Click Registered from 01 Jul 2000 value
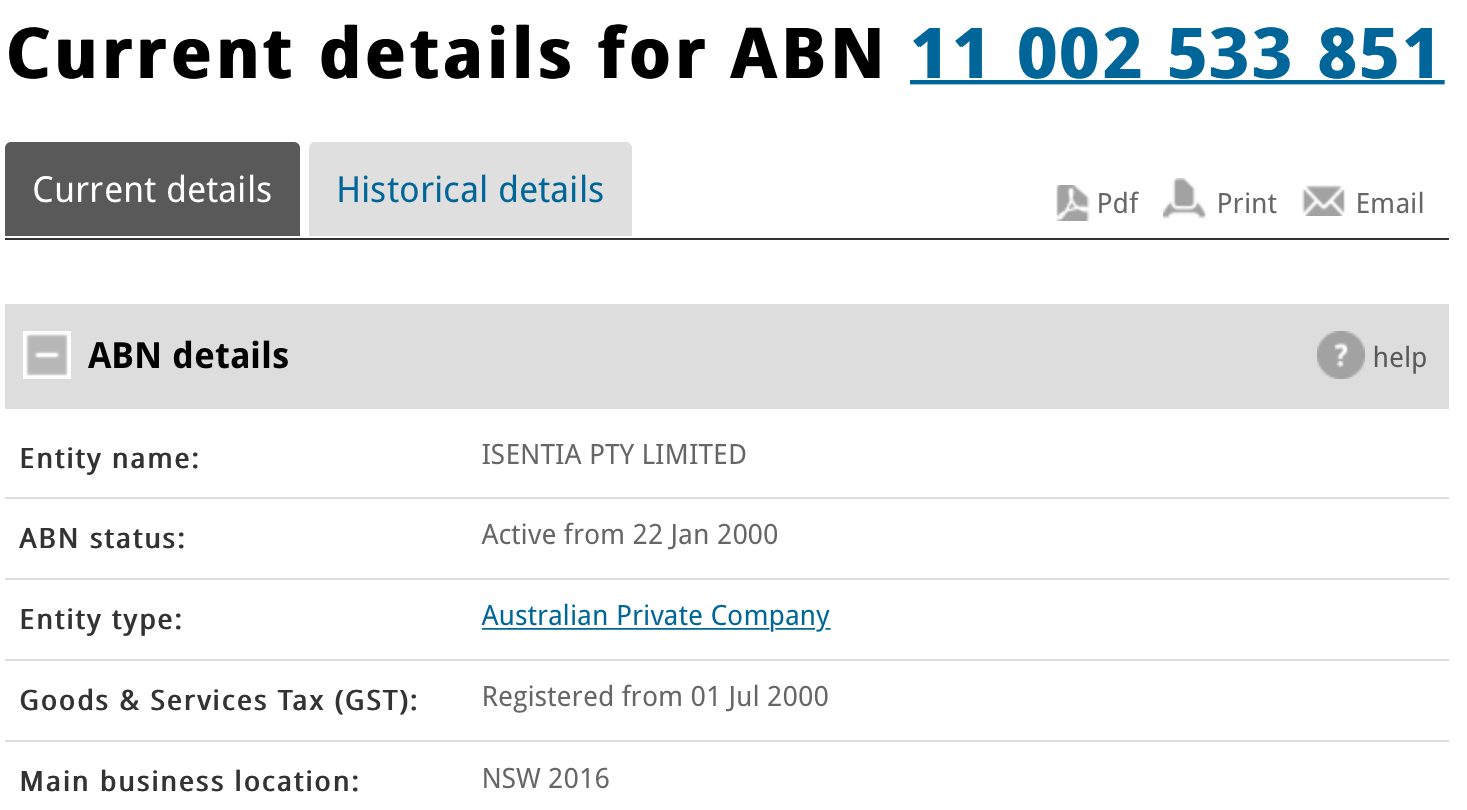This screenshot has width=1467, height=810. (x=655, y=697)
